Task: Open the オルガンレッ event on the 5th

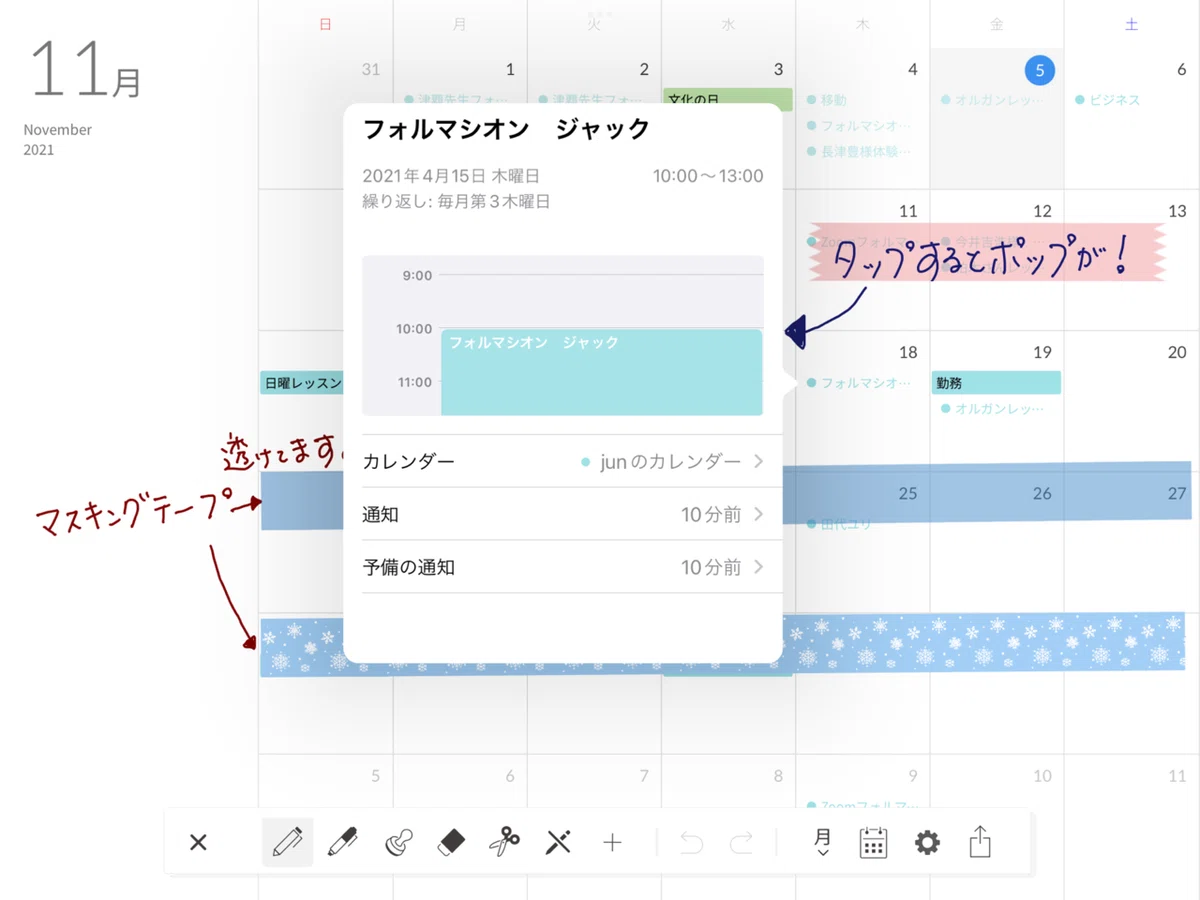Action: 993,100
